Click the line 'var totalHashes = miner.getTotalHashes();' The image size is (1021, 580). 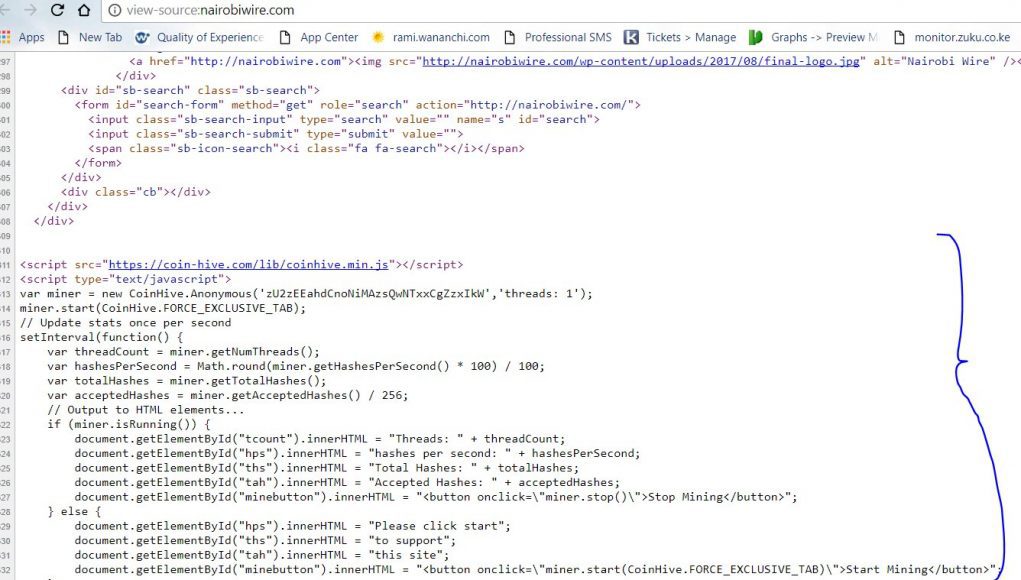[187, 381]
